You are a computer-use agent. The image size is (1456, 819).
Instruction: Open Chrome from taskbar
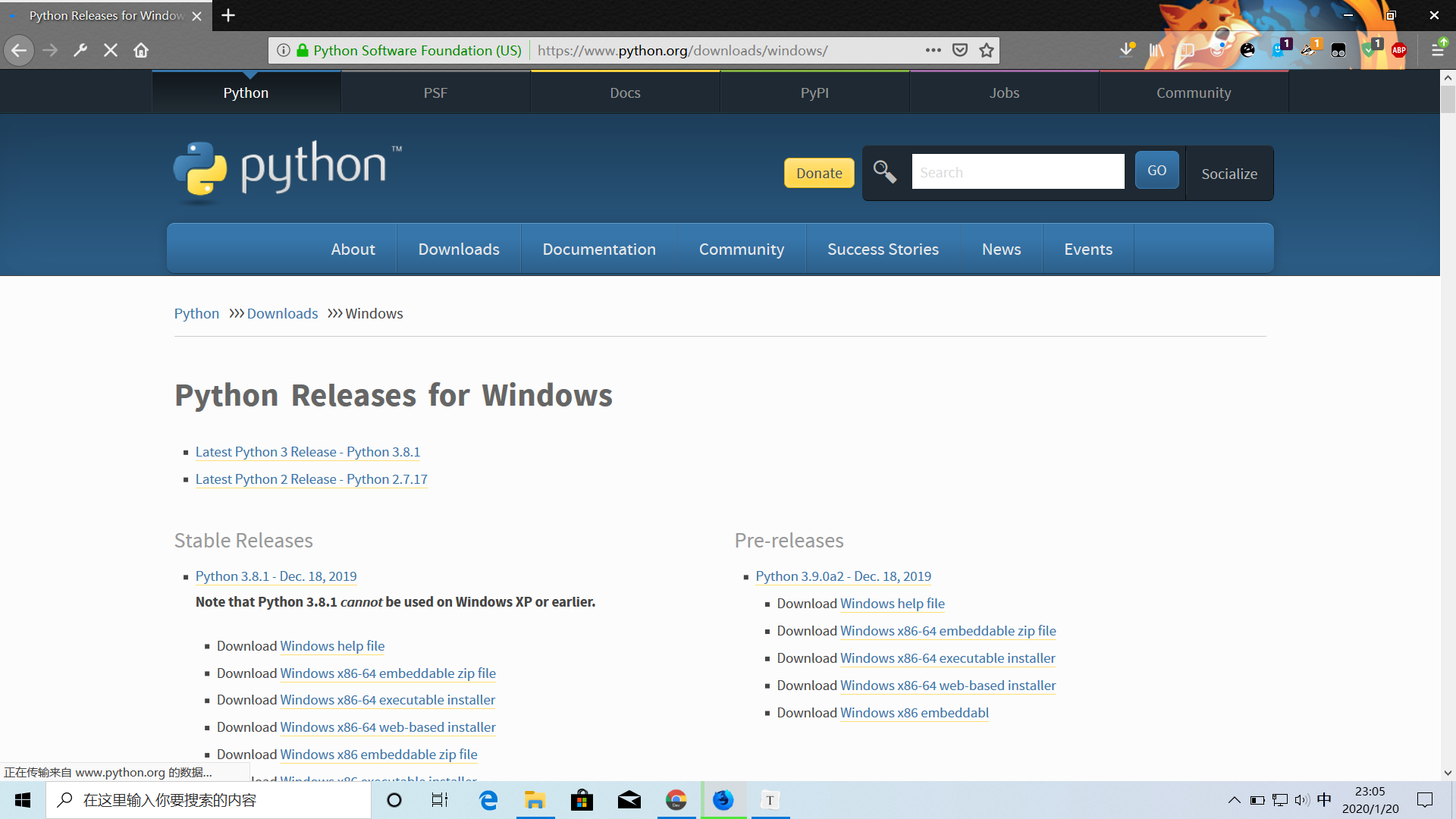coord(676,800)
